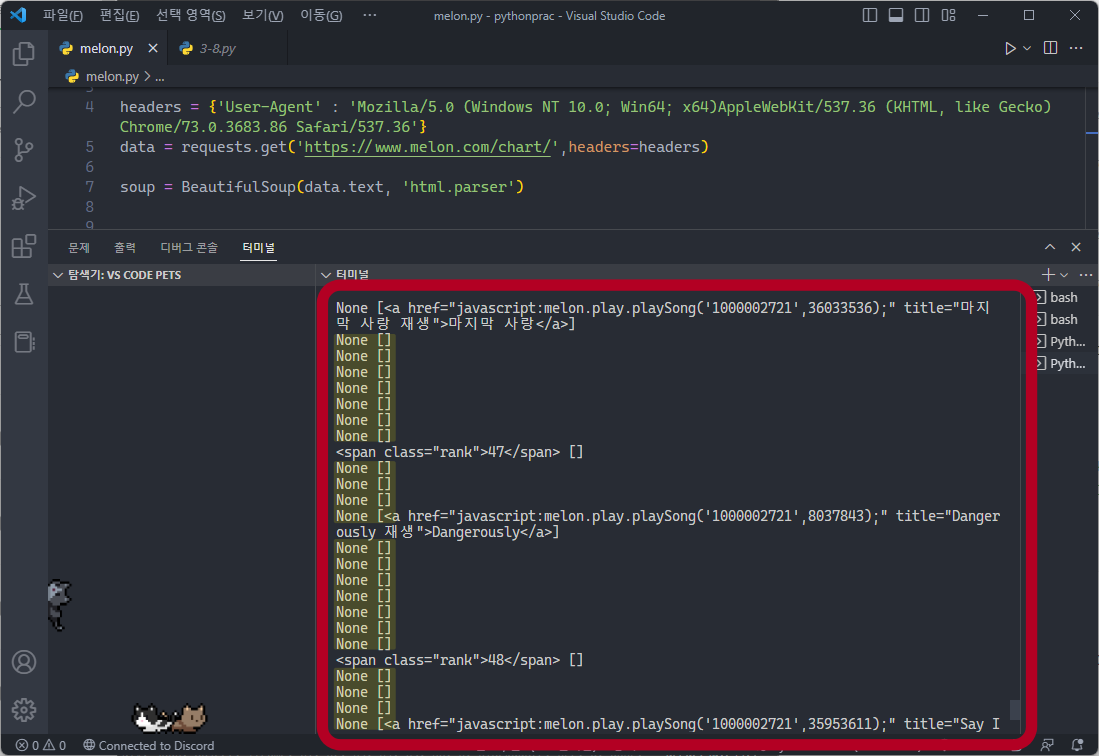Open the new terminal profile dropdown
Viewport: 1099px width, 756px height.
pyautogui.click(x=1064, y=275)
